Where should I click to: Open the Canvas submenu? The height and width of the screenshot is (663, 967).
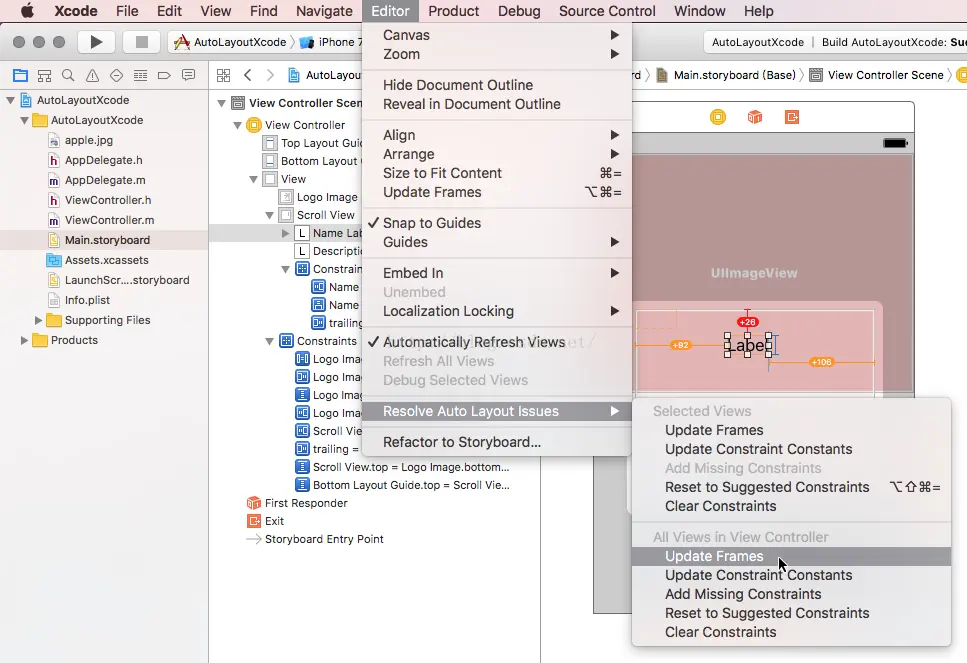point(496,35)
